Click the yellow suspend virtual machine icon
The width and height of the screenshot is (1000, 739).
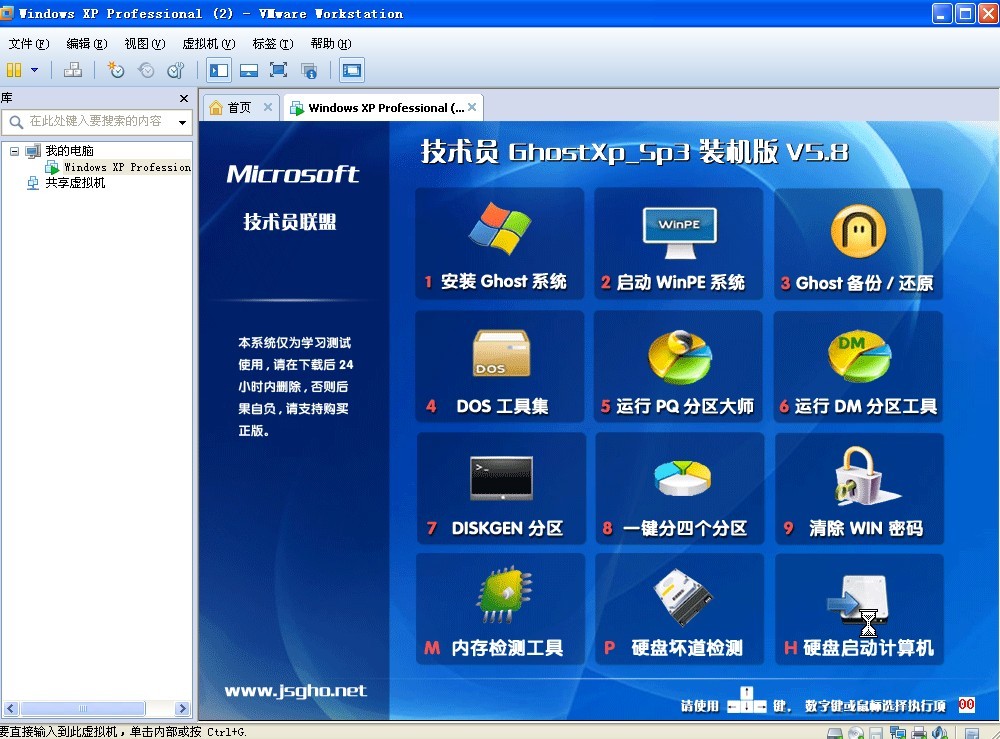14,70
